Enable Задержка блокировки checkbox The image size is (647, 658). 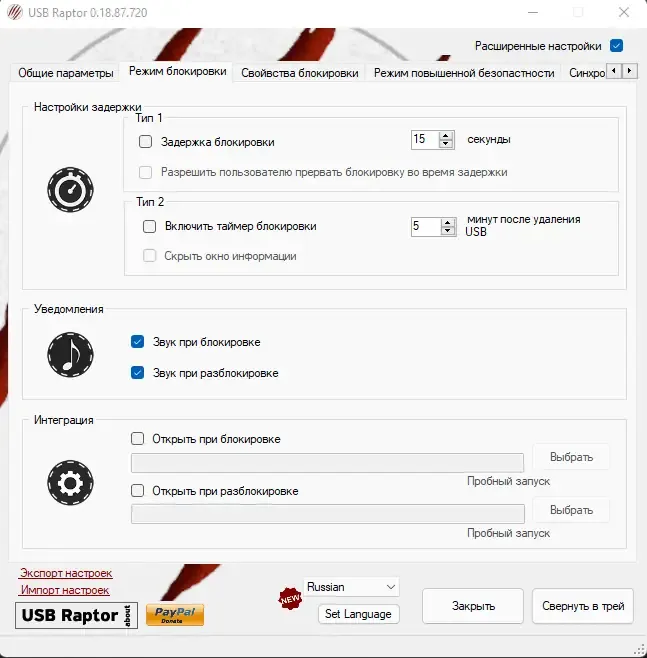click(146, 141)
